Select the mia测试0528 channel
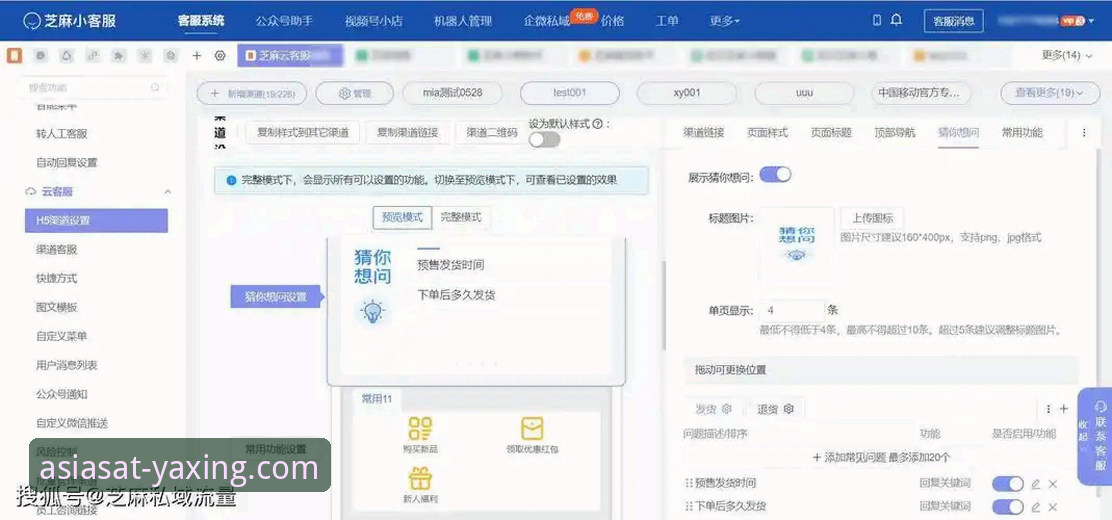1112x520 pixels. pos(452,93)
